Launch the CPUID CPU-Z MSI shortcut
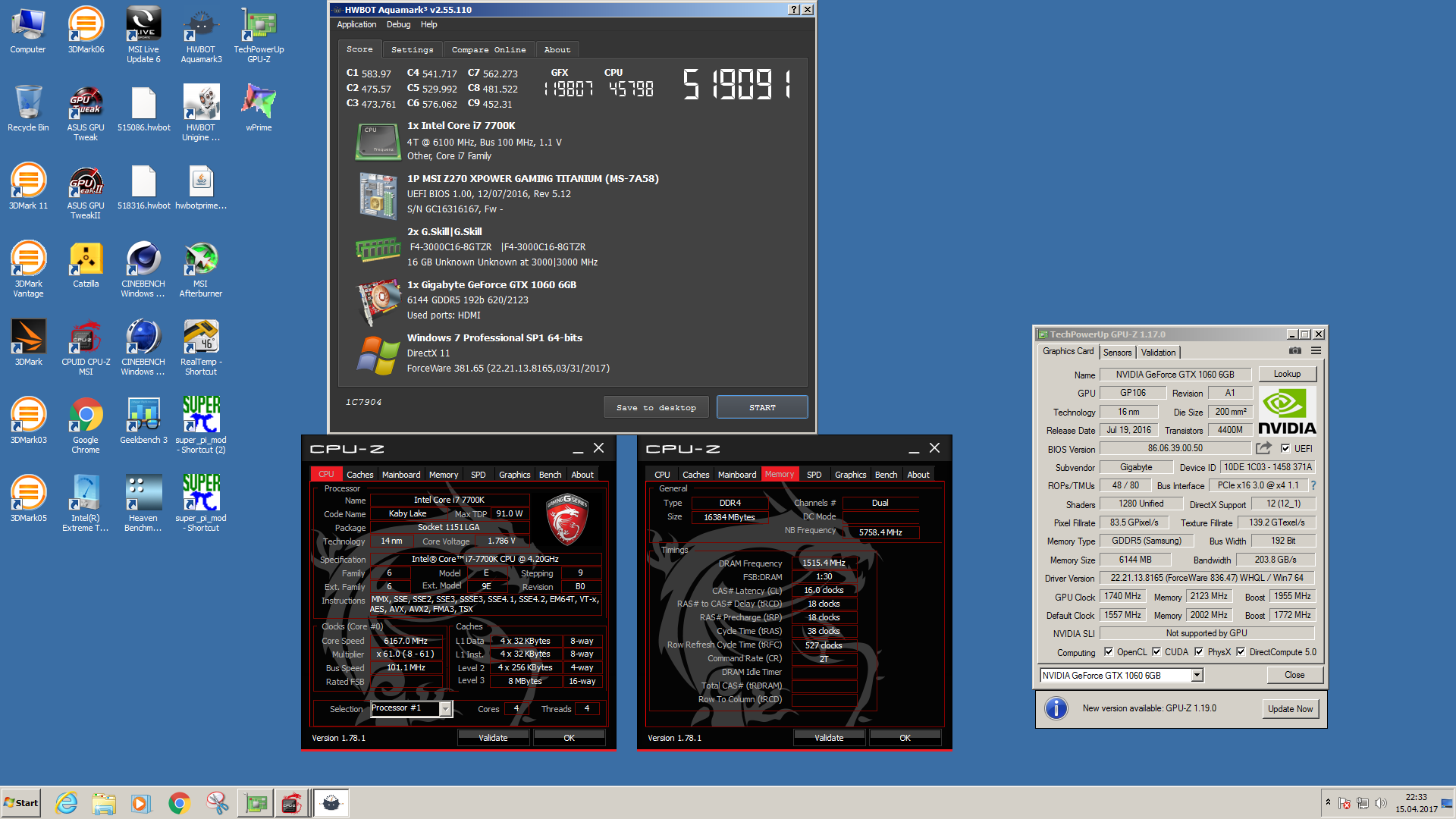The width and height of the screenshot is (1456, 819). point(86,347)
